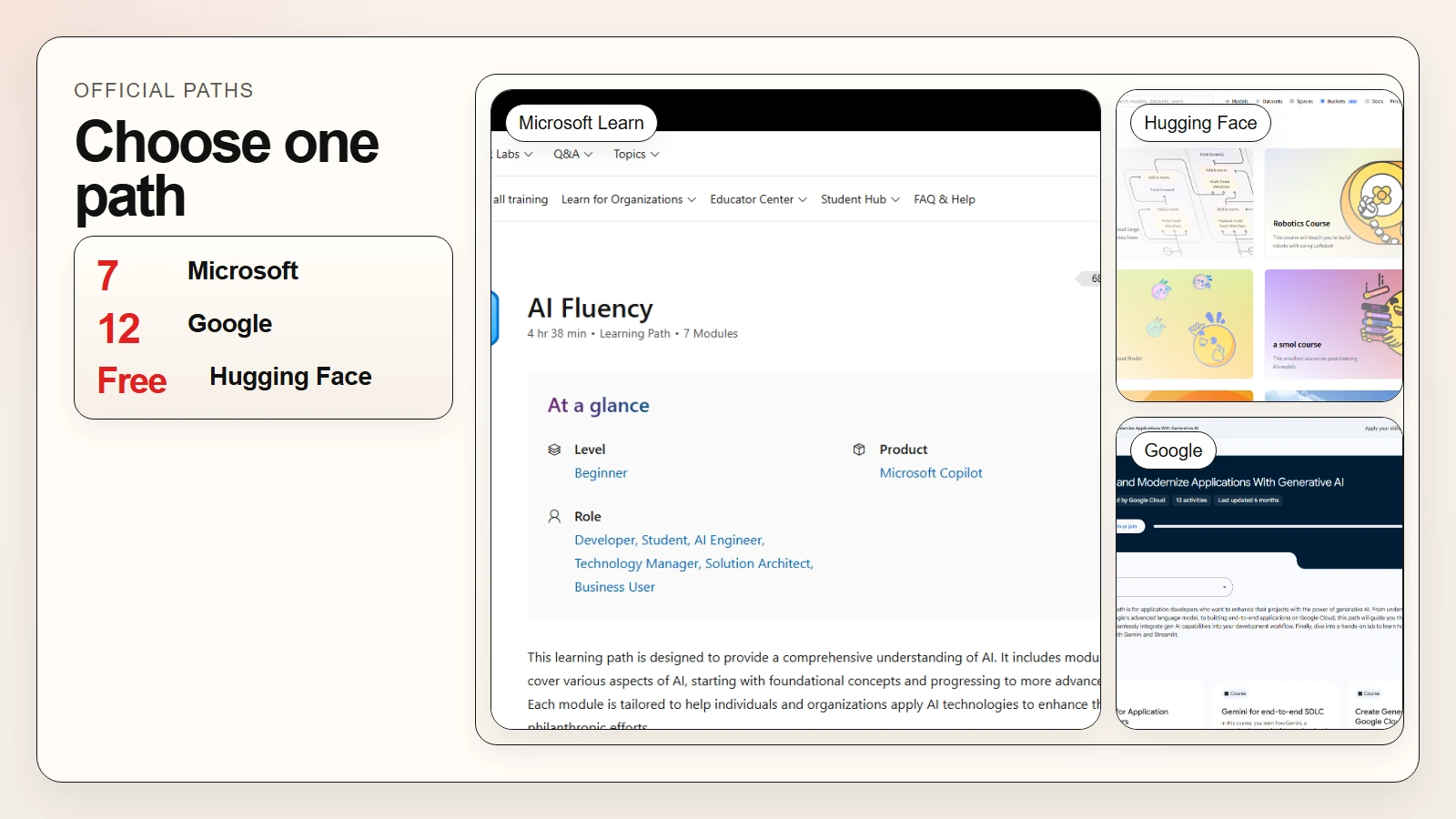The width and height of the screenshot is (1456, 819).
Task: Click the Beginner level link
Action: click(601, 473)
